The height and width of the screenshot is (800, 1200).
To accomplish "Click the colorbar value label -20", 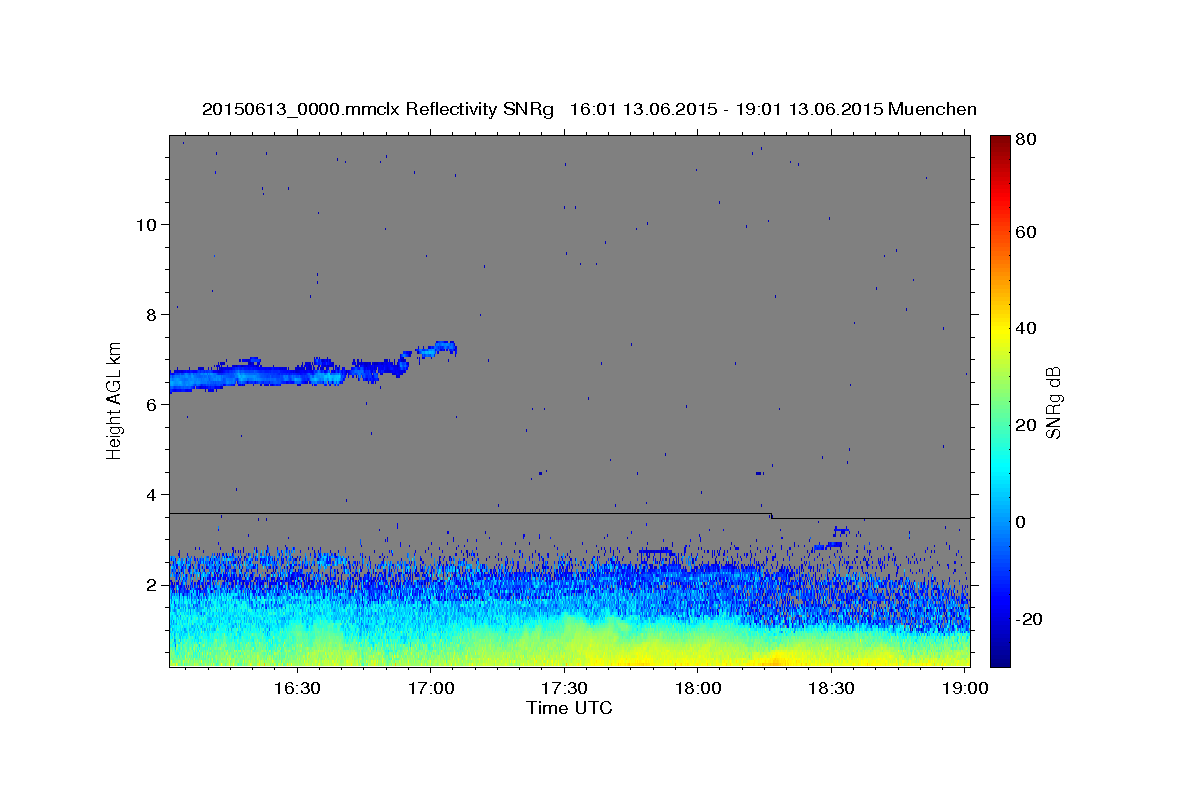I will pos(1029,619).
